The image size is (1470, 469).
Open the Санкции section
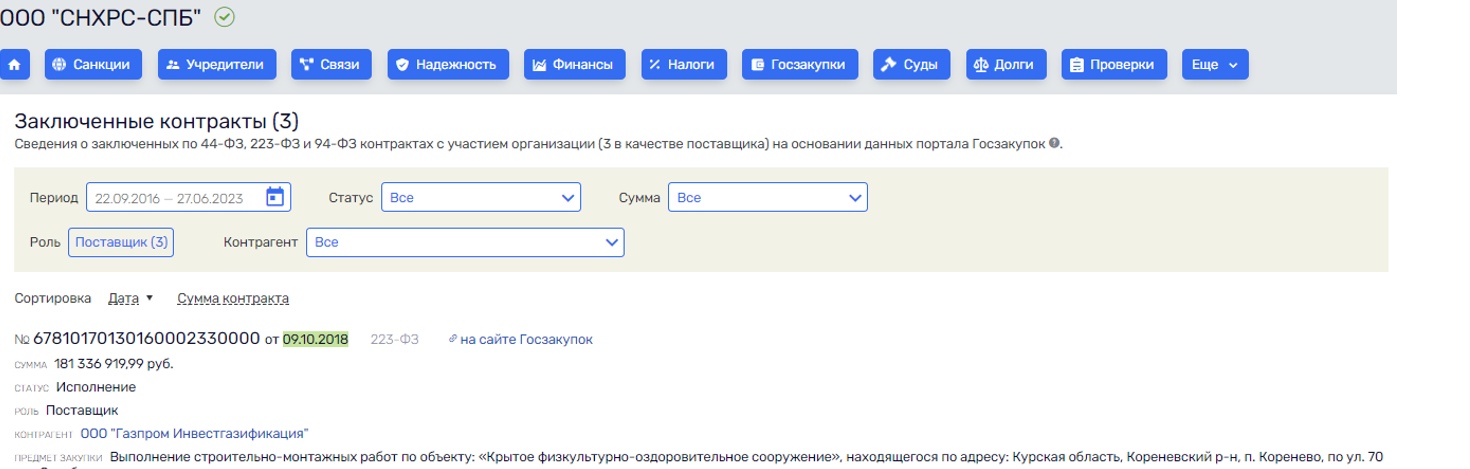(x=93, y=64)
